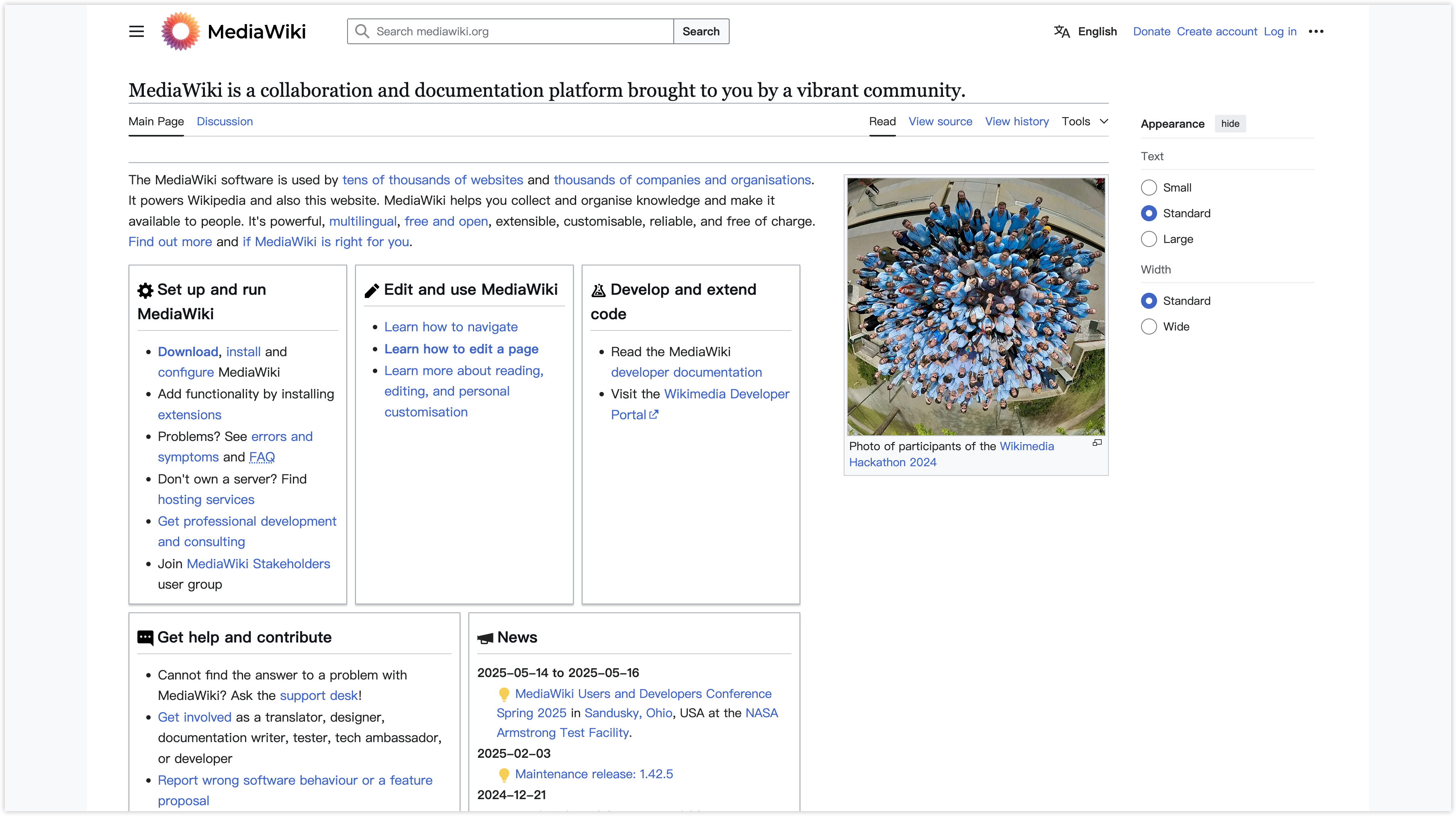Screen dimensions: 1456x816
Task: Select Standard page width
Action: click(1149, 301)
